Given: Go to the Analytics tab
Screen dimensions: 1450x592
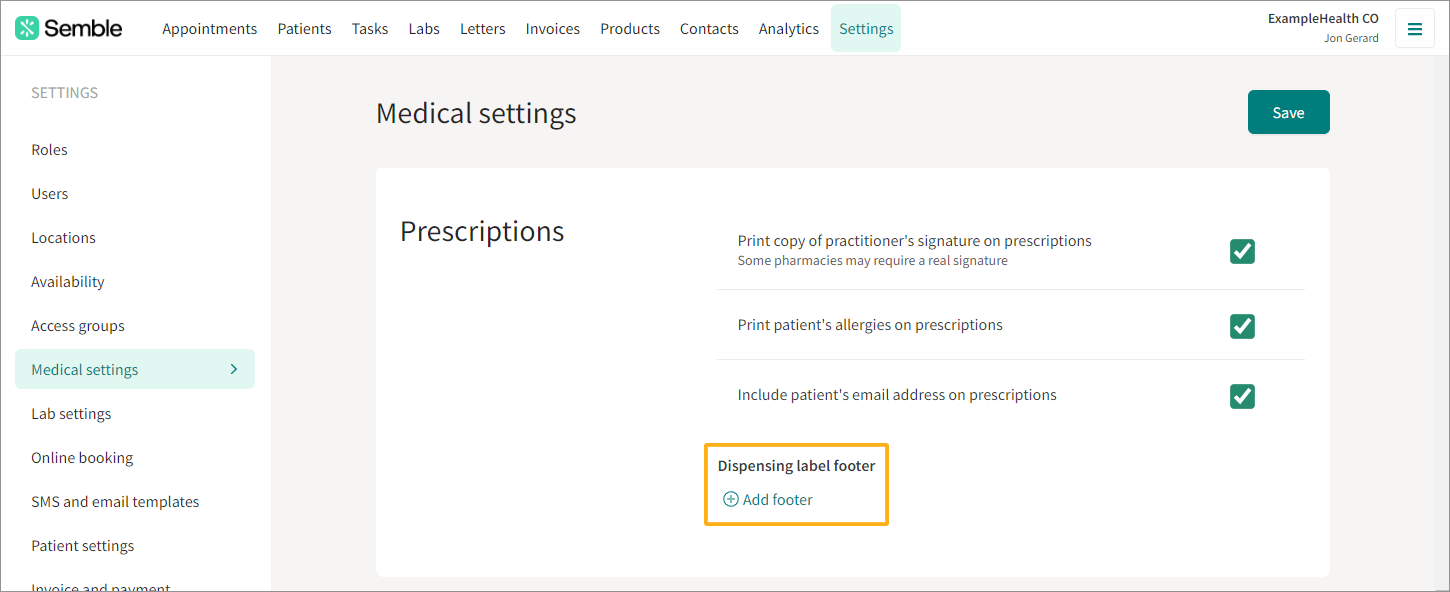Looking at the screenshot, I should pyautogui.click(x=788, y=29).
